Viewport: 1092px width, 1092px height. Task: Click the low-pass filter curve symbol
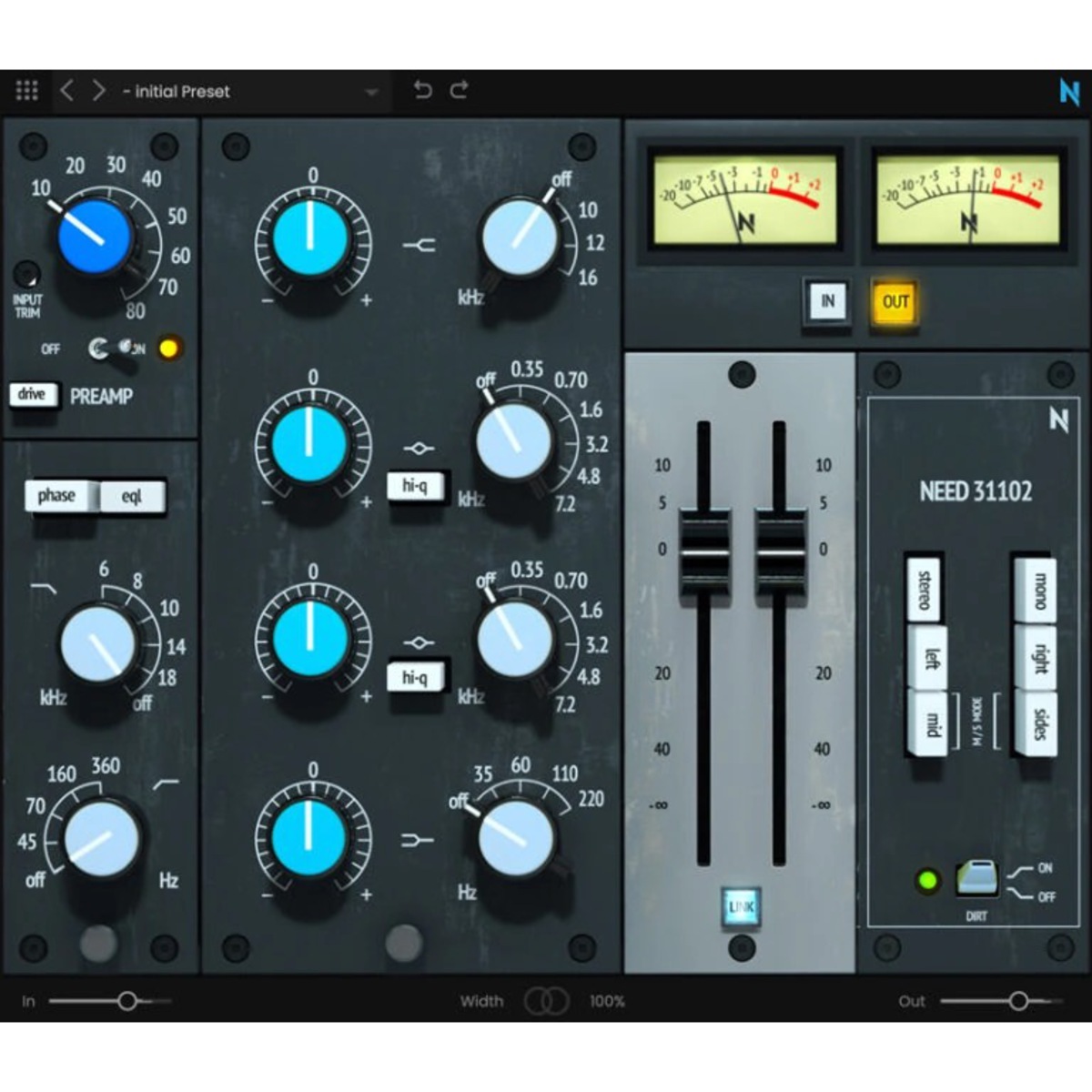click(43, 591)
